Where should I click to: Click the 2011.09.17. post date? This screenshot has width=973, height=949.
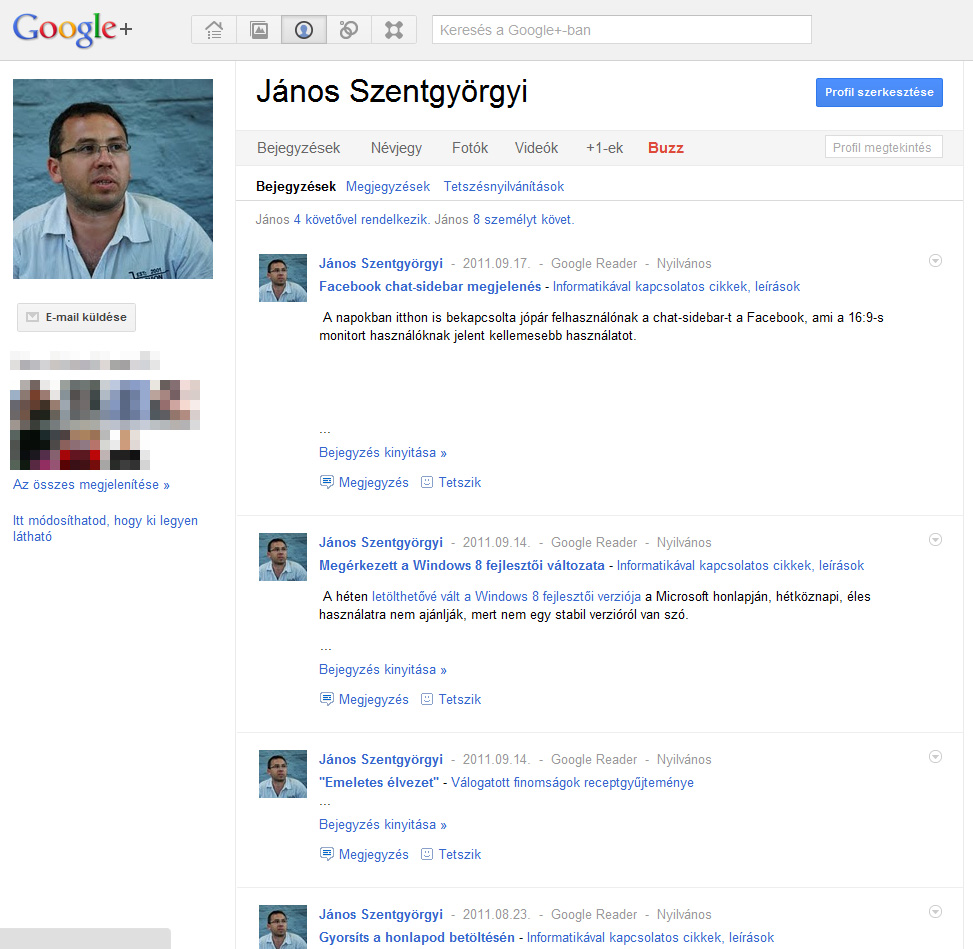496,264
